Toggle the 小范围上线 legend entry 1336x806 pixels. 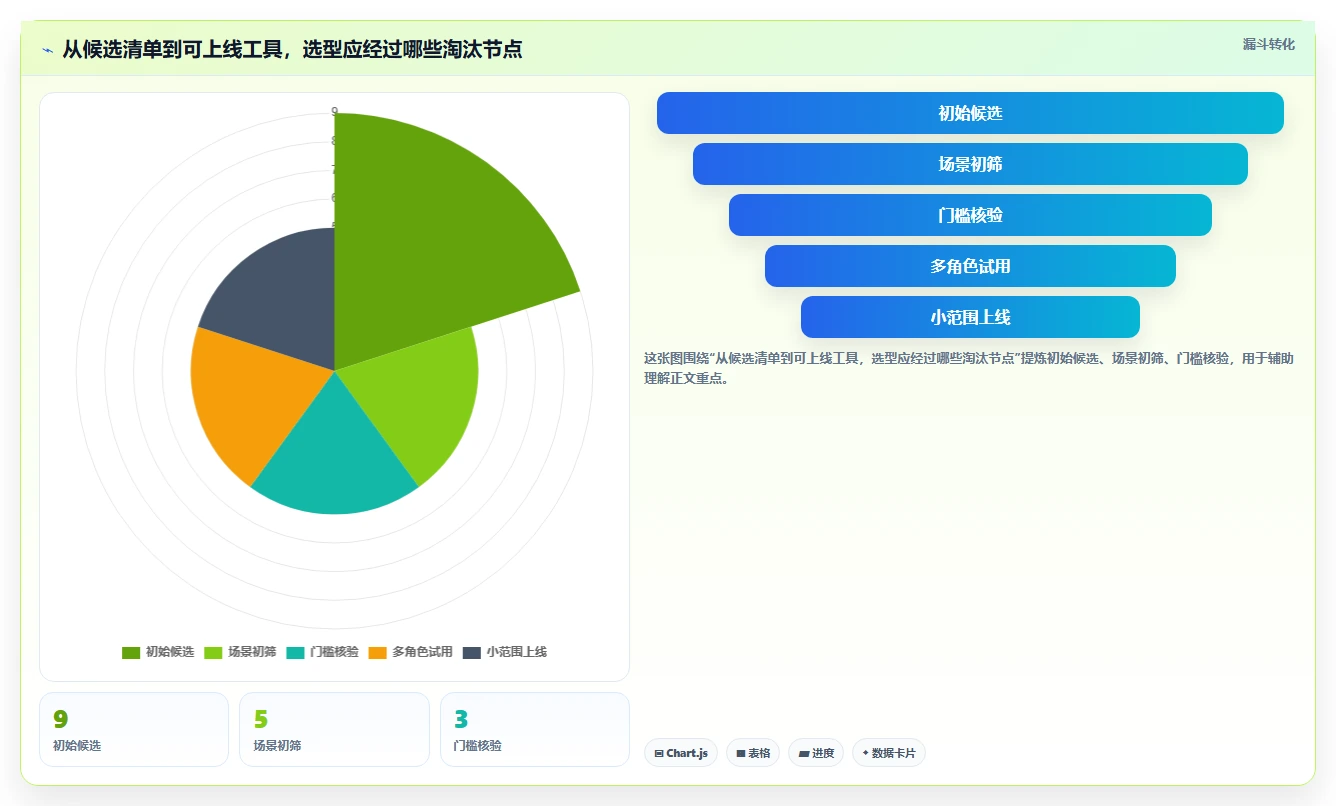(505, 652)
